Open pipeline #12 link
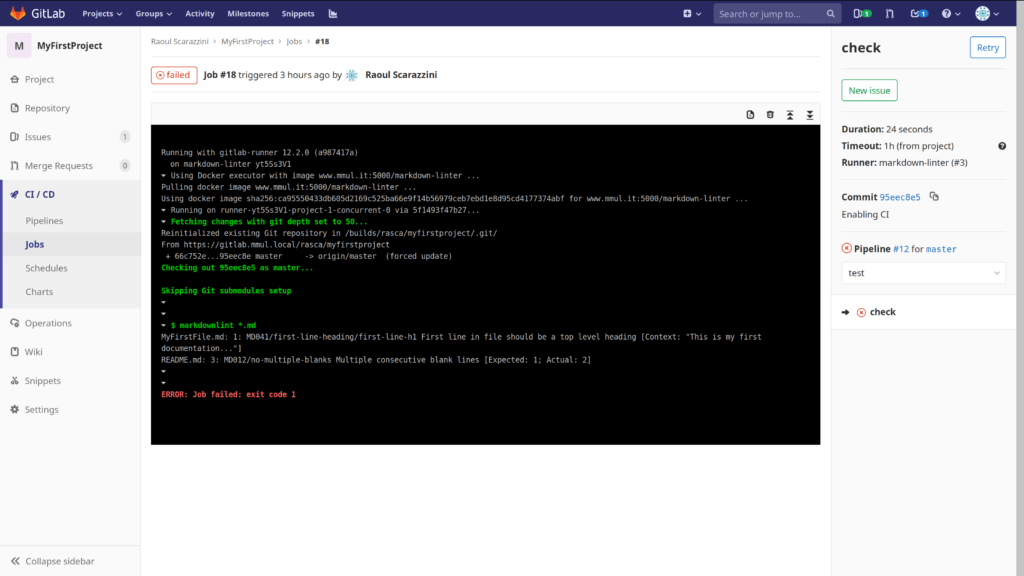Screen dimensions: 1024x576 [901, 249]
